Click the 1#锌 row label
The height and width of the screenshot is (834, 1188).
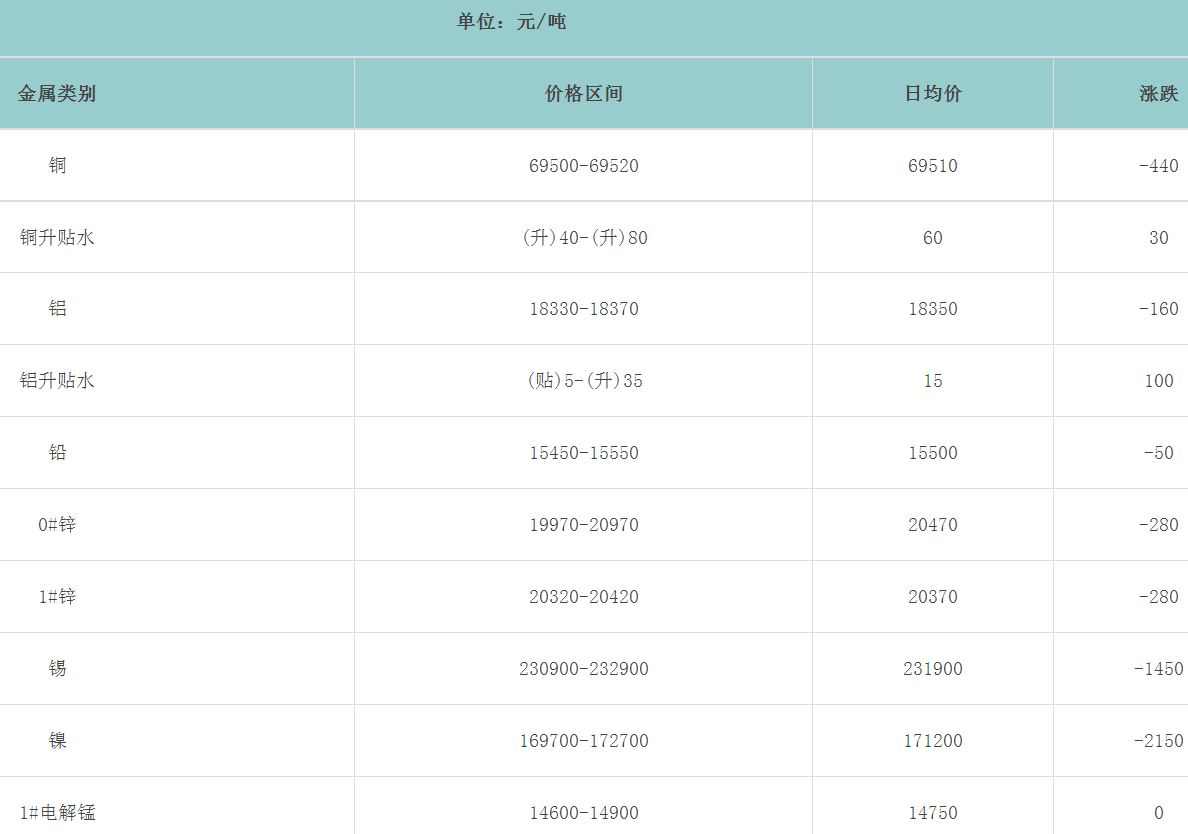(x=58, y=597)
